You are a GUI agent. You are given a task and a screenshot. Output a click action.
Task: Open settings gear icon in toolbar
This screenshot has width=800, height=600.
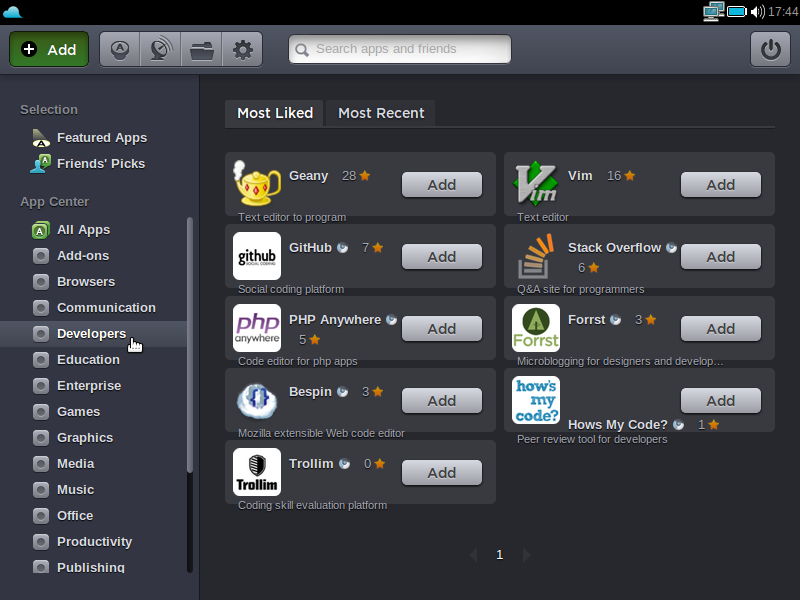pos(242,49)
